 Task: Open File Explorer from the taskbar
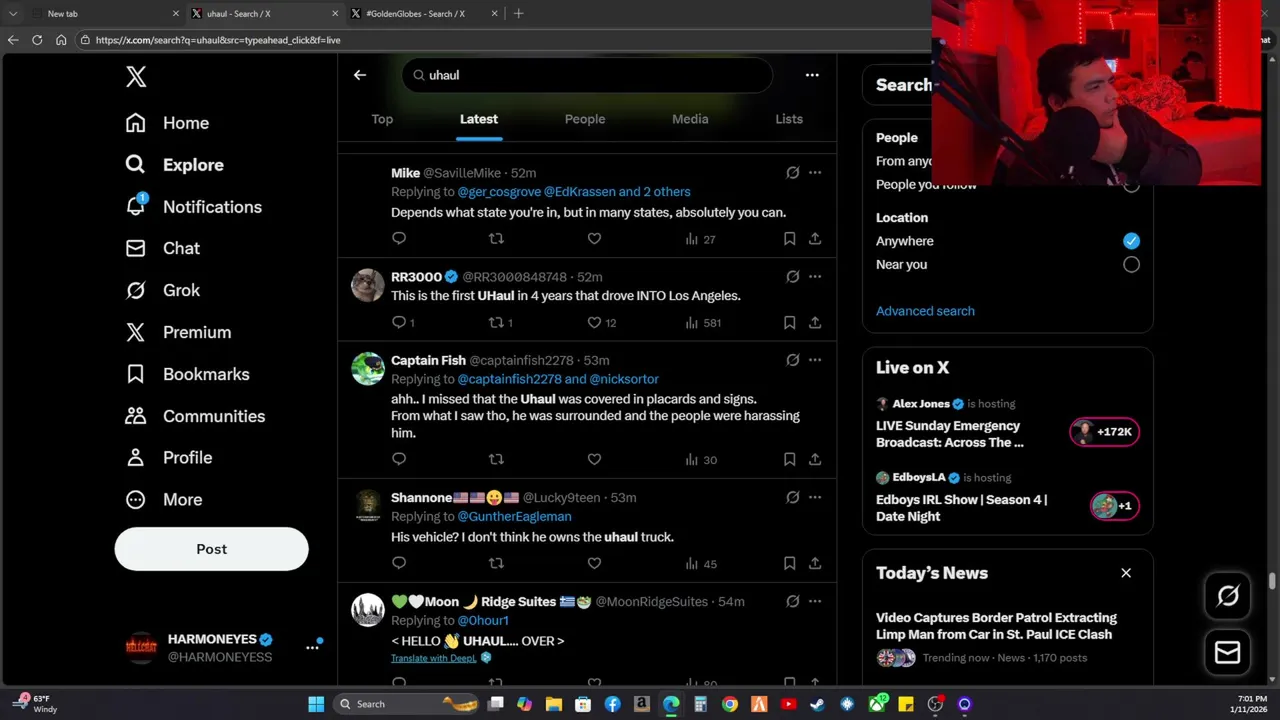[x=554, y=704]
